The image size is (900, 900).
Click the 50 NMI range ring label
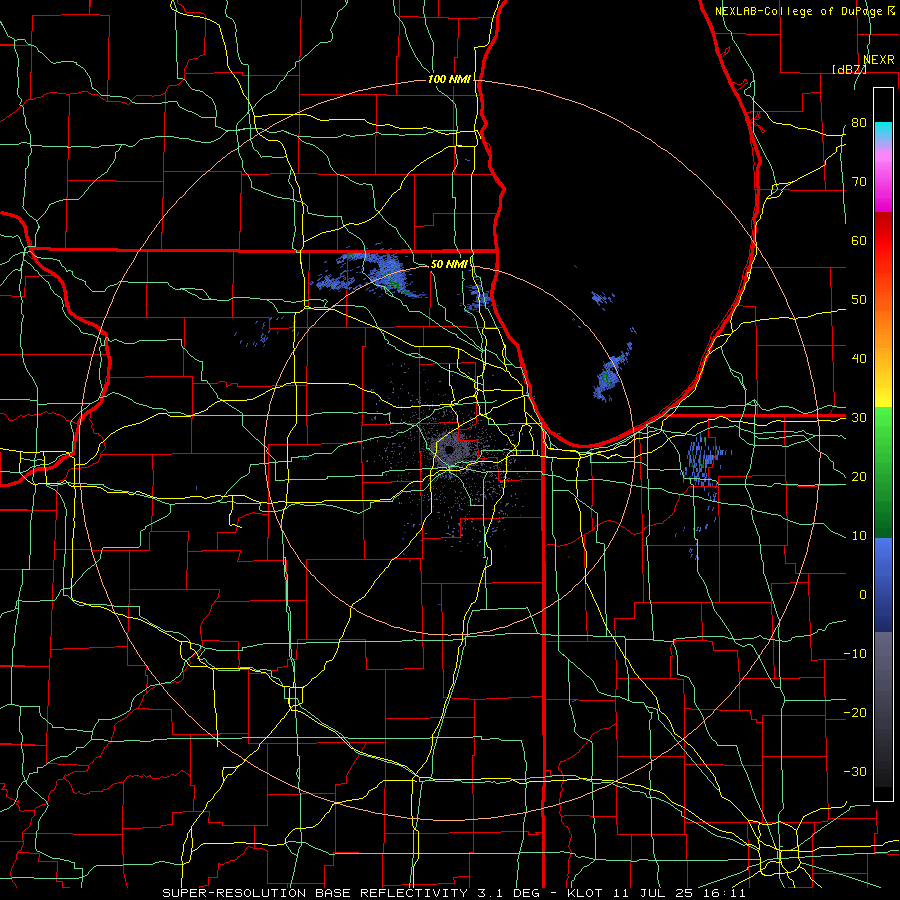[449, 264]
